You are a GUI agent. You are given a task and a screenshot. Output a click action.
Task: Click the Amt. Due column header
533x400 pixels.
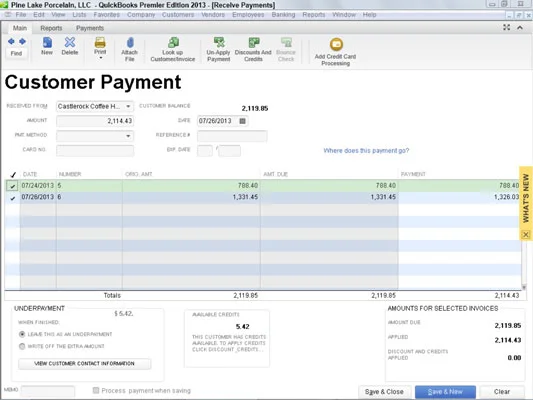[275, 174]
